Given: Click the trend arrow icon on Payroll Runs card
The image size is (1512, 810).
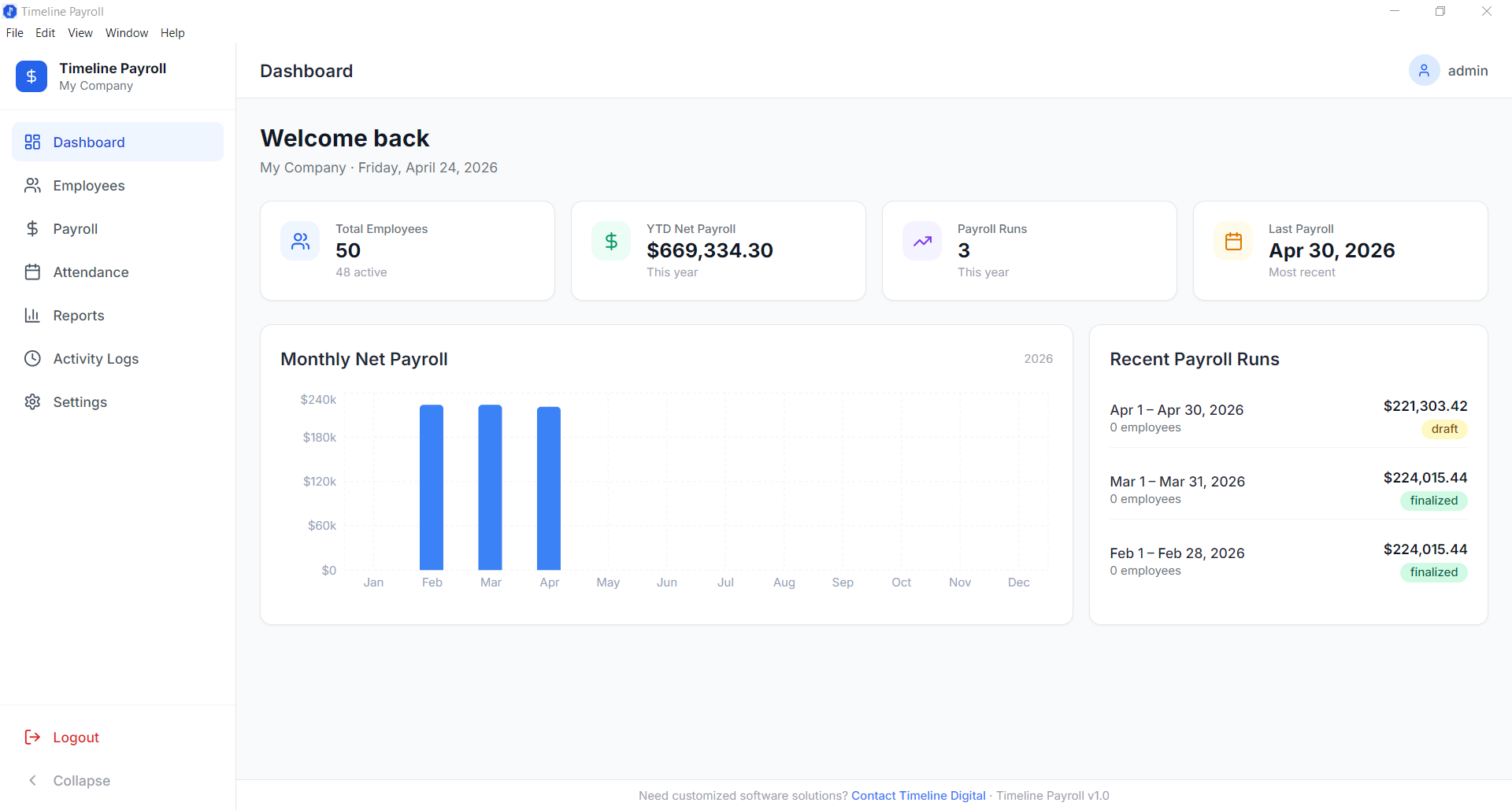Looking at the screenshot, I should click(921, 241).
